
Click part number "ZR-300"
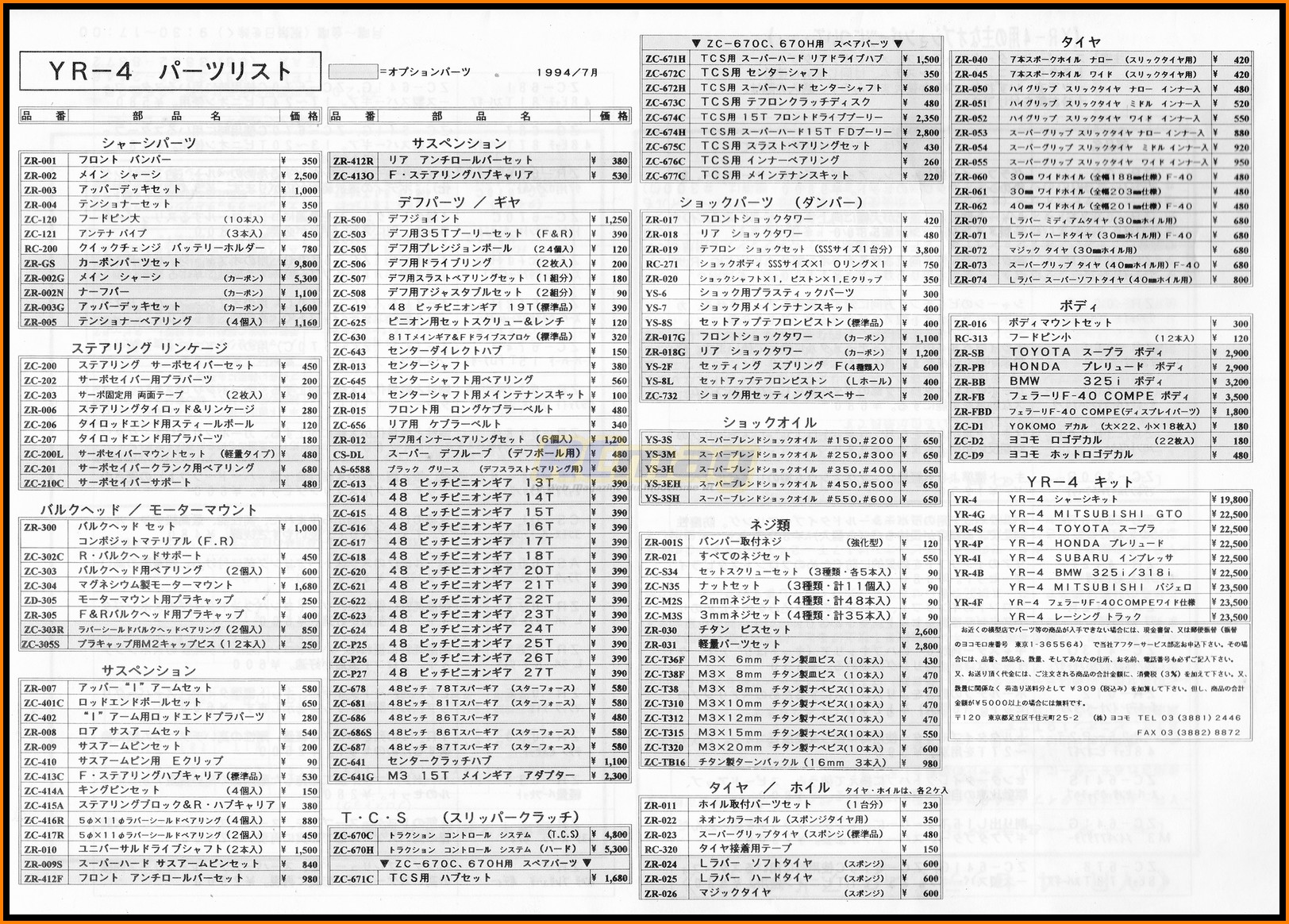coord(40,527)
